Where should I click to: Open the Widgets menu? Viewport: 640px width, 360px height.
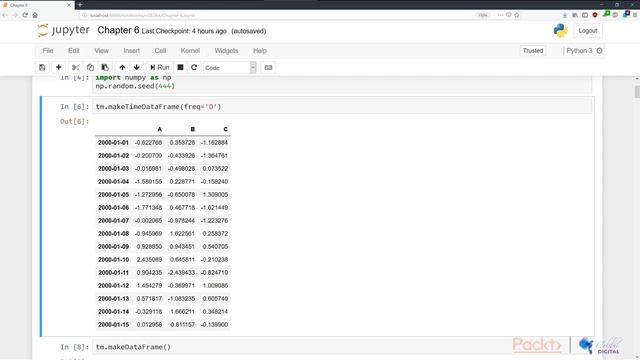[x=226, y=51]
